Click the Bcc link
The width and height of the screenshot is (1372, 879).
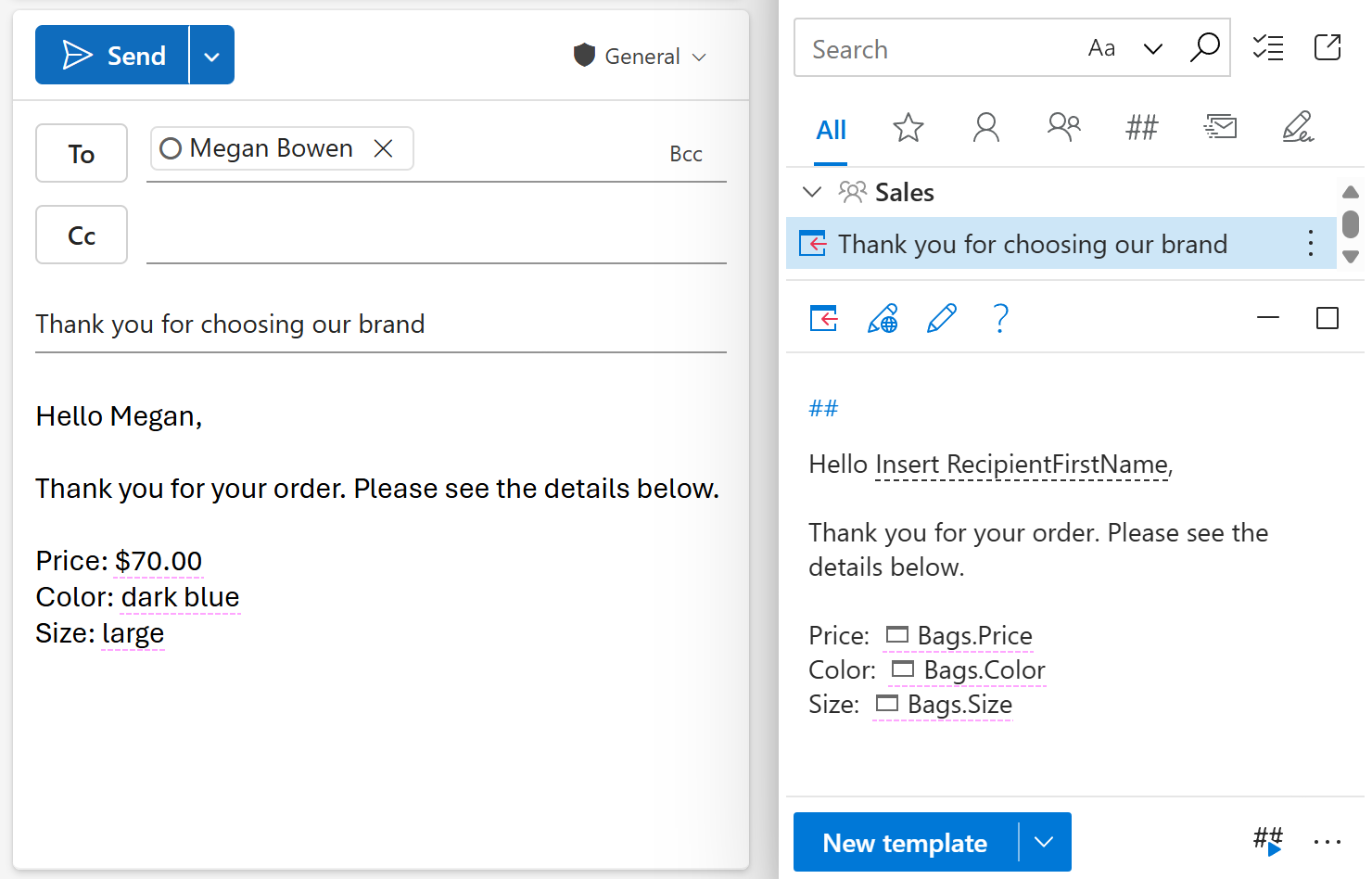[686, 153]
